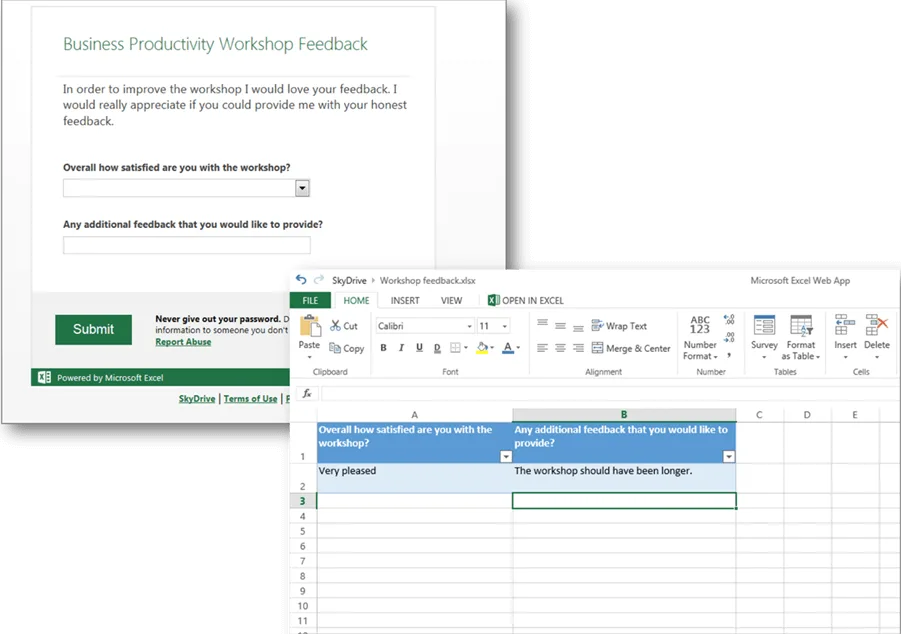
Task: Click the Merge & Center icon
Action: point(597,348)
